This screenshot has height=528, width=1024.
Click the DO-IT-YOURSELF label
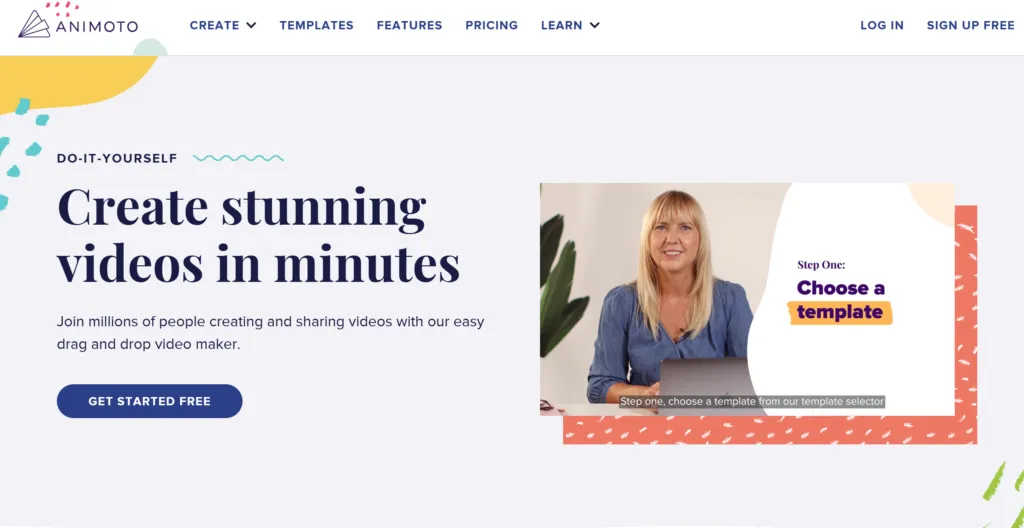click(x=117, y=158)
